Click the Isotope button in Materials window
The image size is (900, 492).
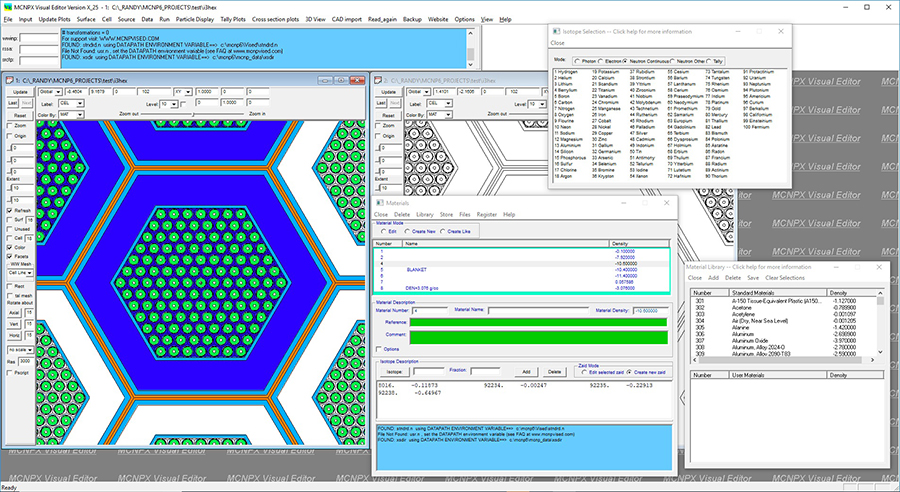tap(394, 372)
